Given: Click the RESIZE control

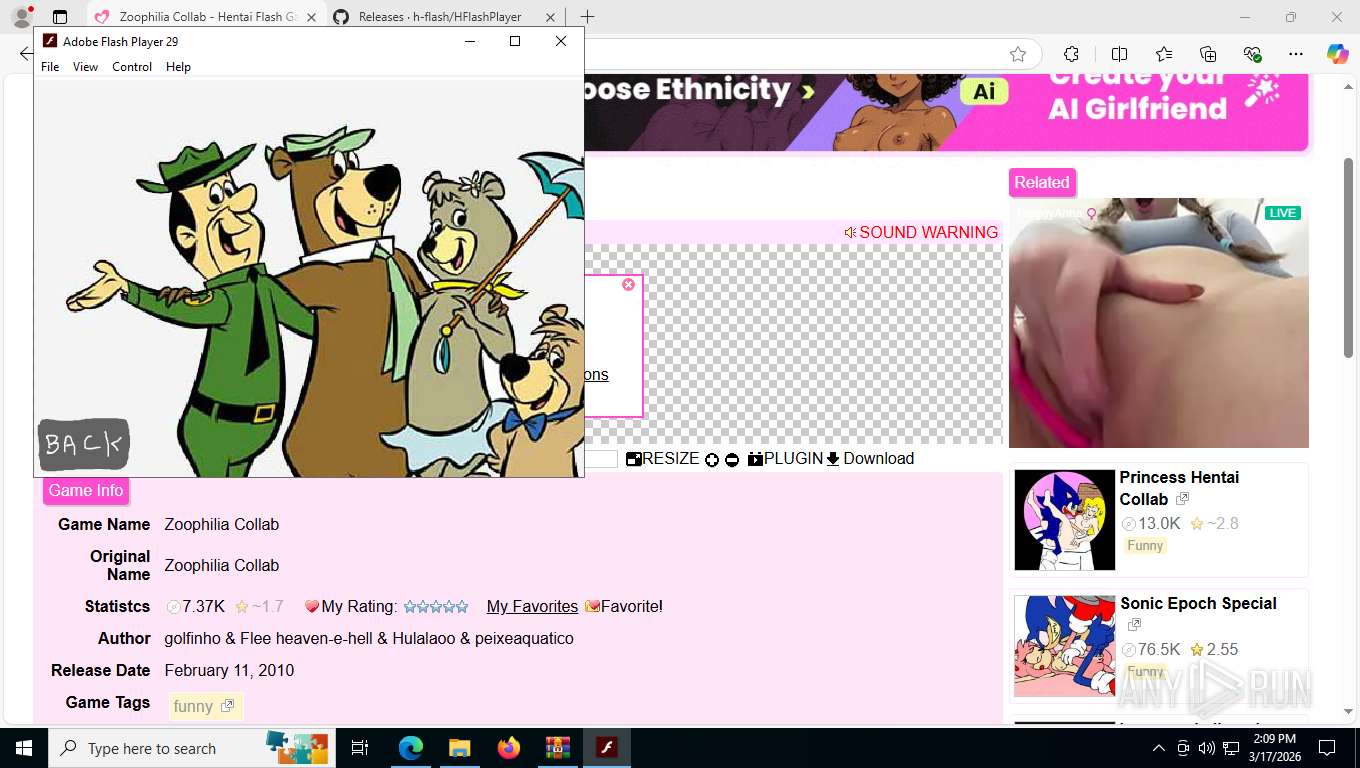Looking at the screenshot, I should tap(663, 459).
